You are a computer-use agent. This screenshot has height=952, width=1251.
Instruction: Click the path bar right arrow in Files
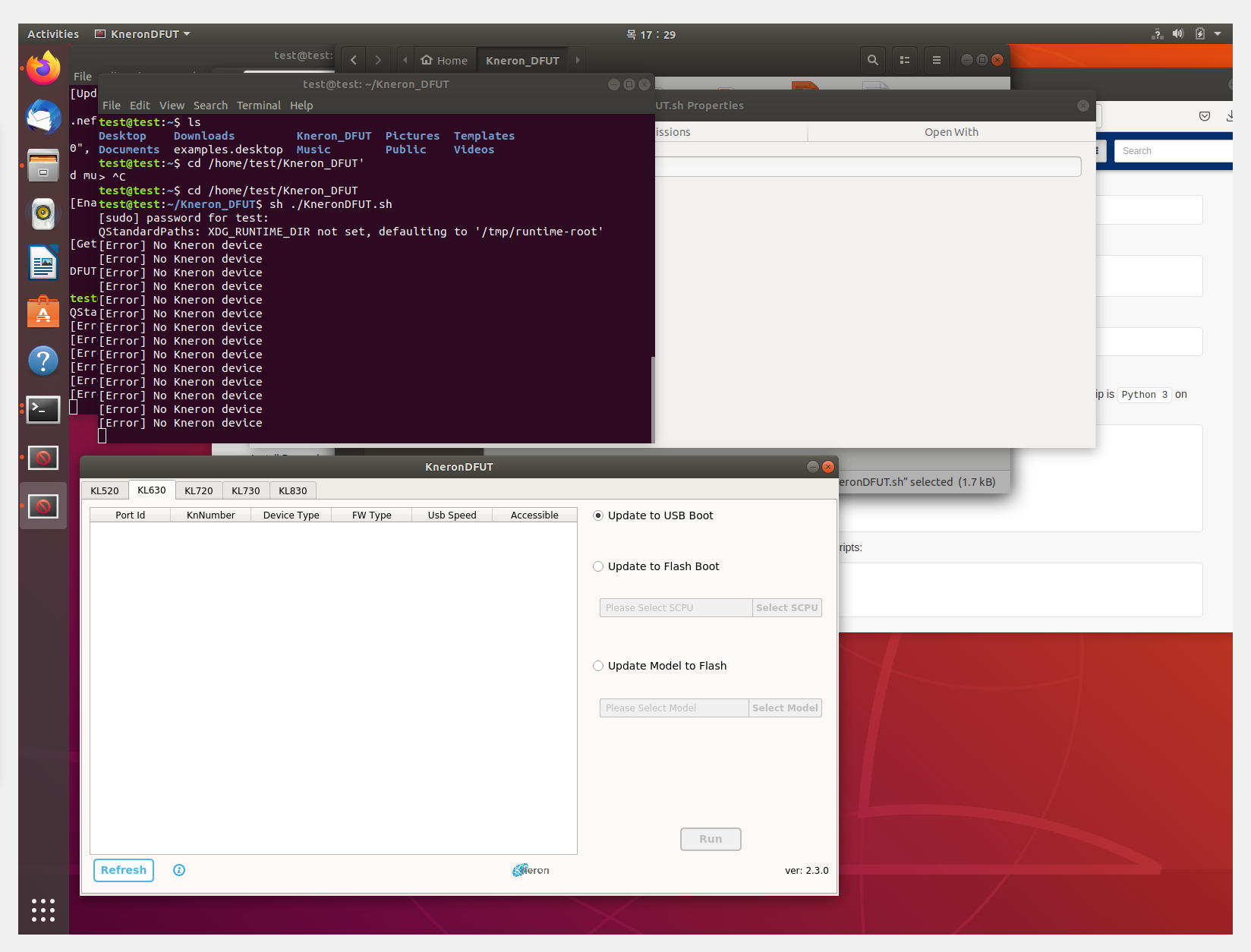578,60
